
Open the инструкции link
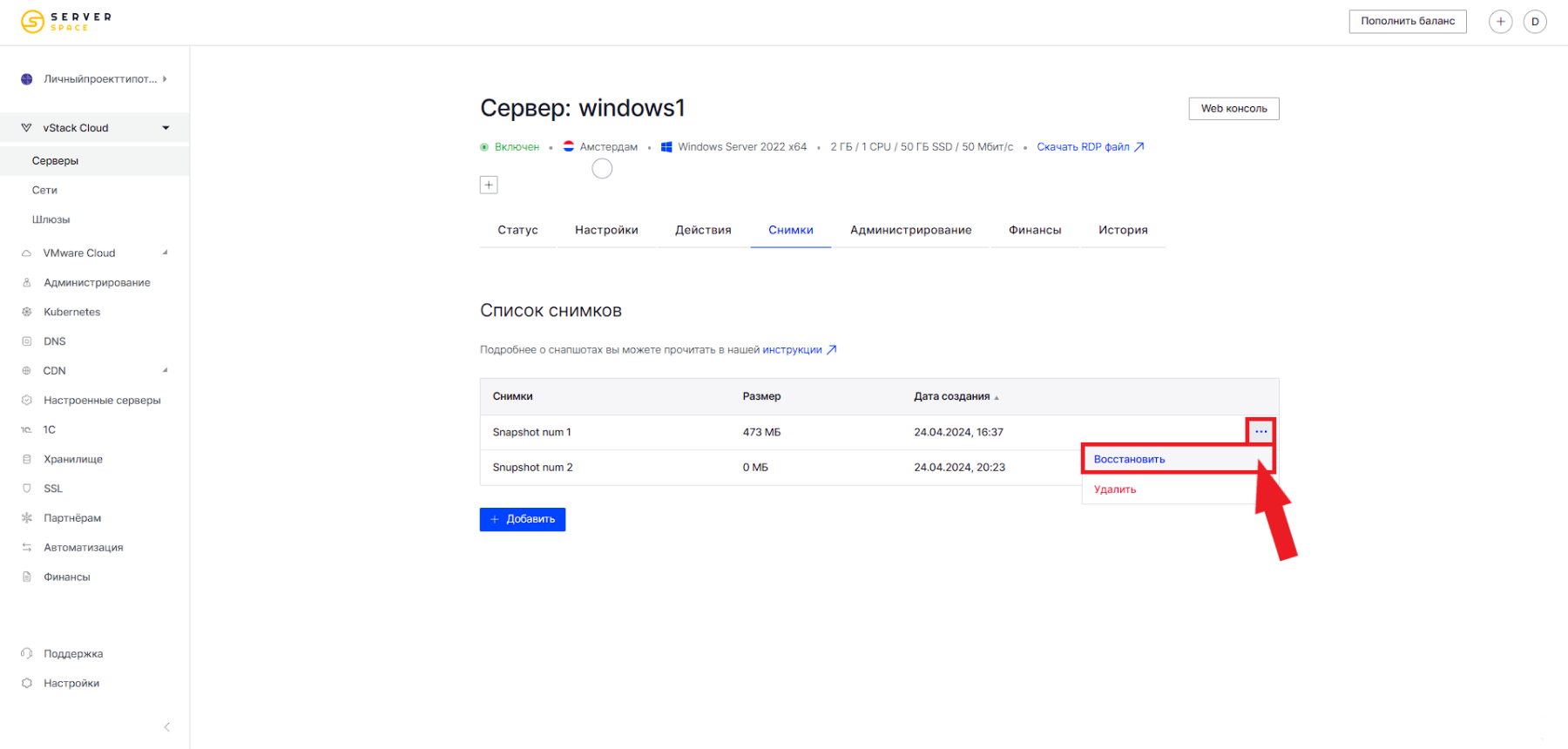pos(799,350)
